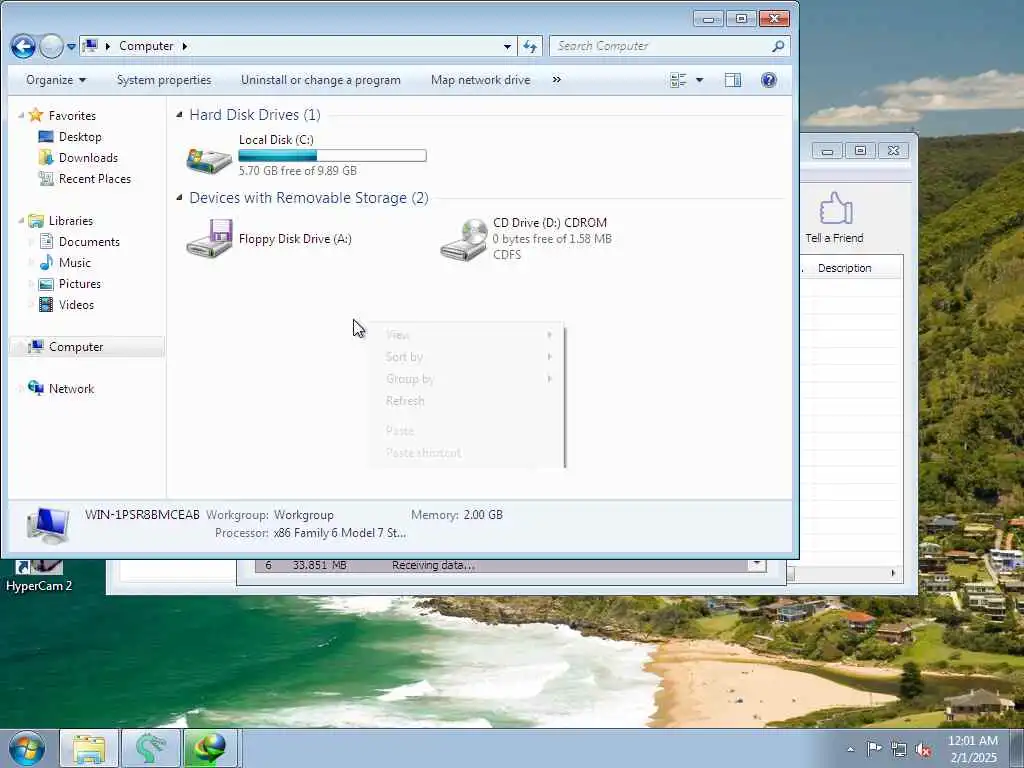
Task: Click Internet Download Manager taskbar icon
Action: tap(210, 748)
